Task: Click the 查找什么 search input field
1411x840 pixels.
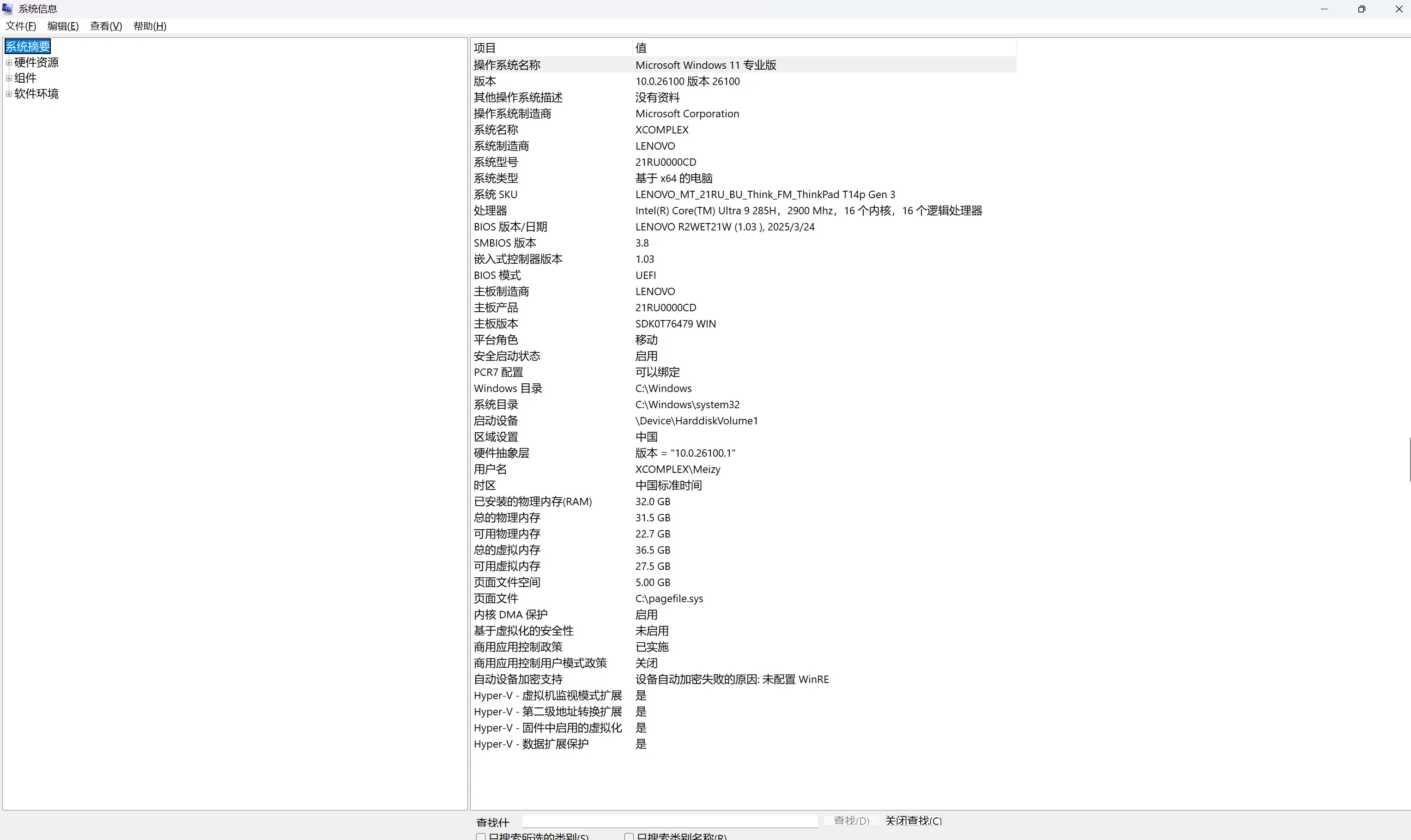Action: [x=670, y=820]
